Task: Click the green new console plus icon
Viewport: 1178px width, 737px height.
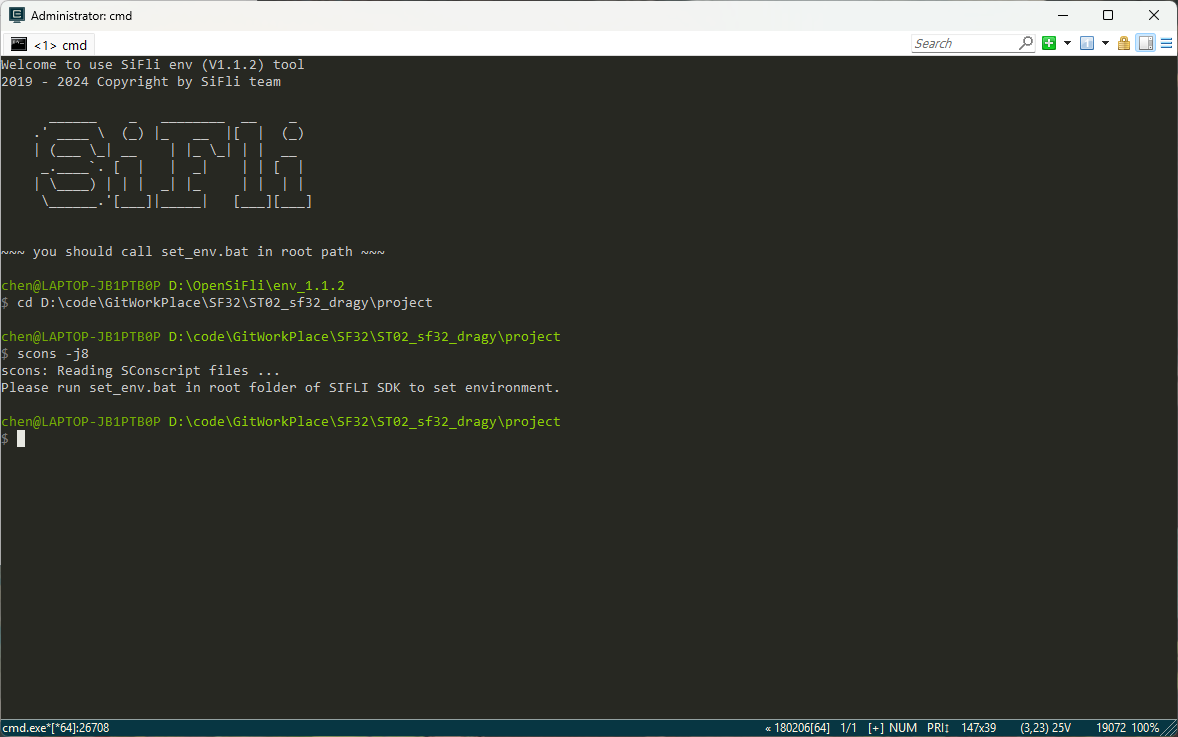Action: [x=1049, y=43]
